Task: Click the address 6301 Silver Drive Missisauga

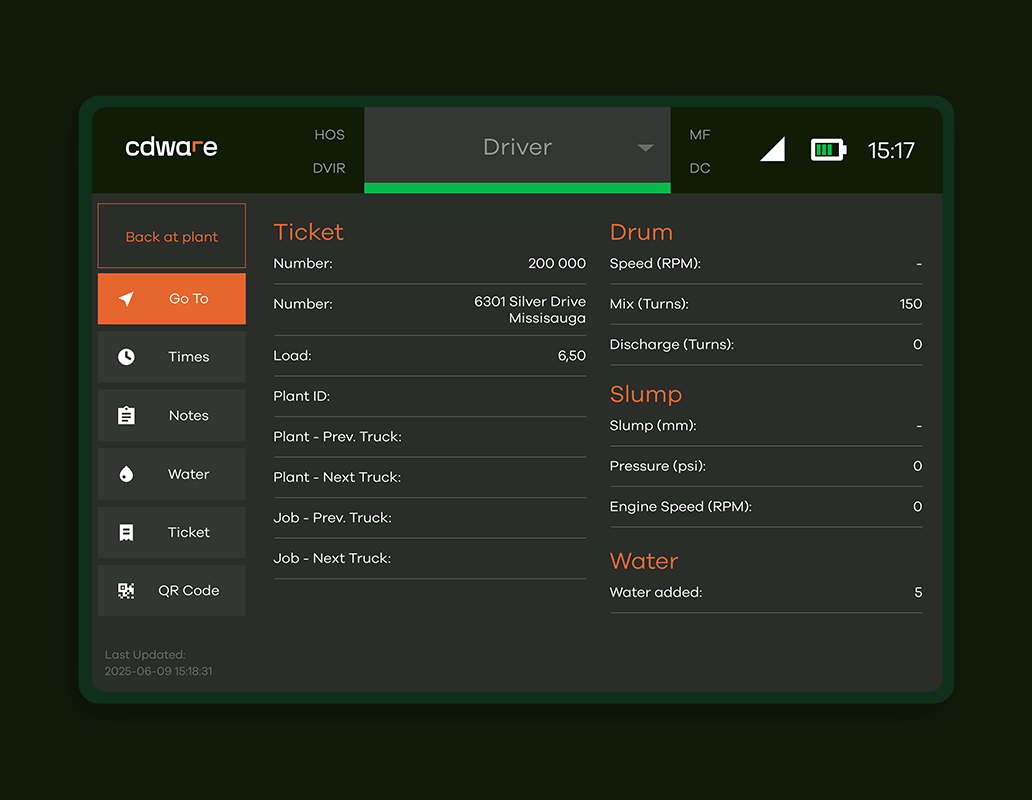Action: coord(530,310)
